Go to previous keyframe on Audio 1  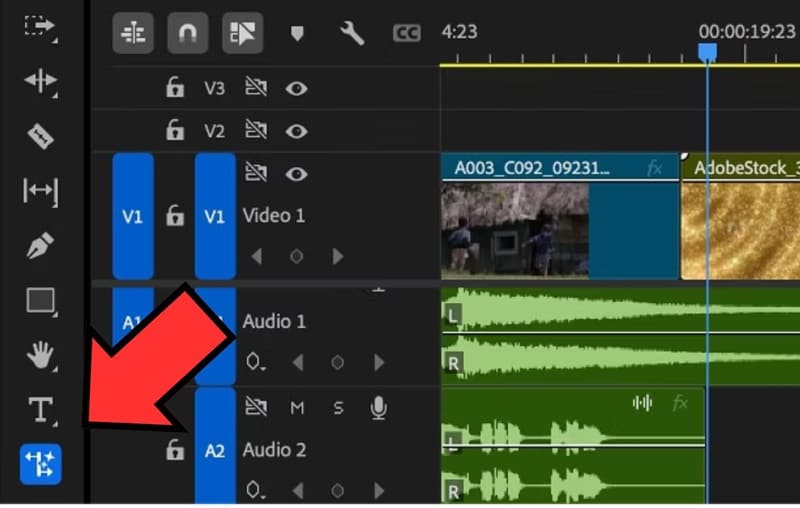[x=298, y=362]
